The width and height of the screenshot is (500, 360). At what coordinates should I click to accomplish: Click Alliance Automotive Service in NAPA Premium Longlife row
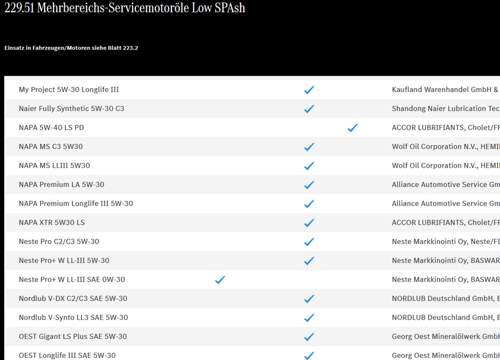pyautogui.click(x=446, y=203)
